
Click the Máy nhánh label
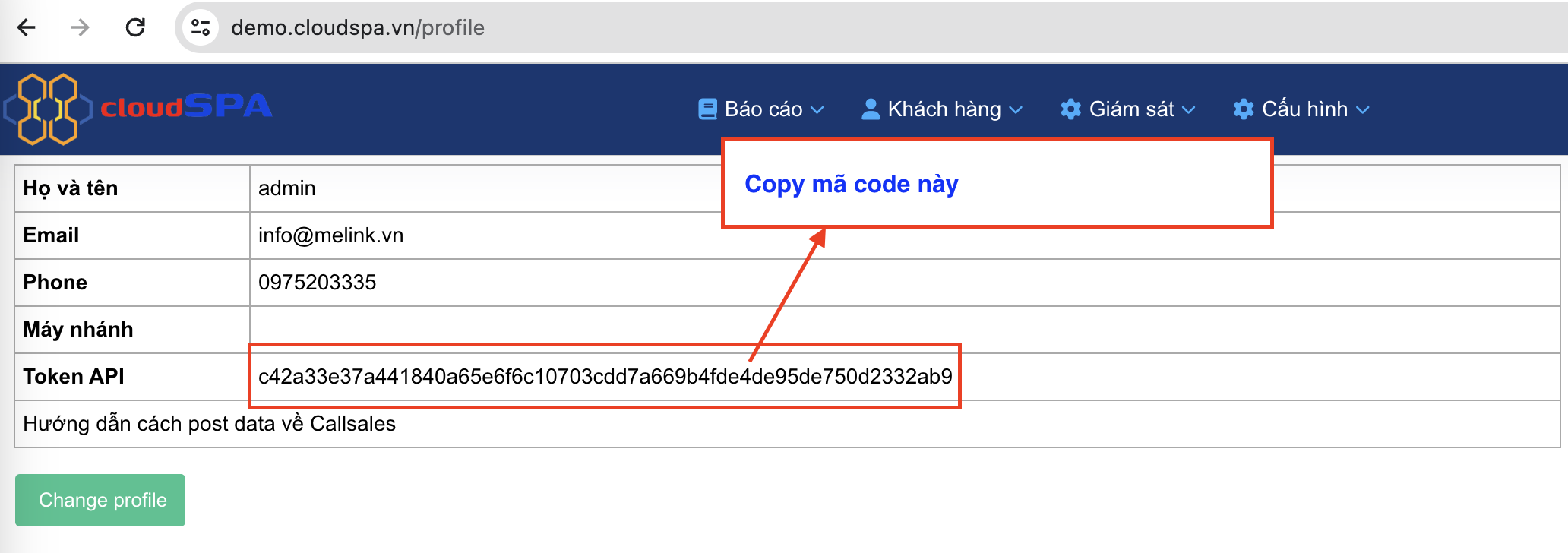pos(78,330)
